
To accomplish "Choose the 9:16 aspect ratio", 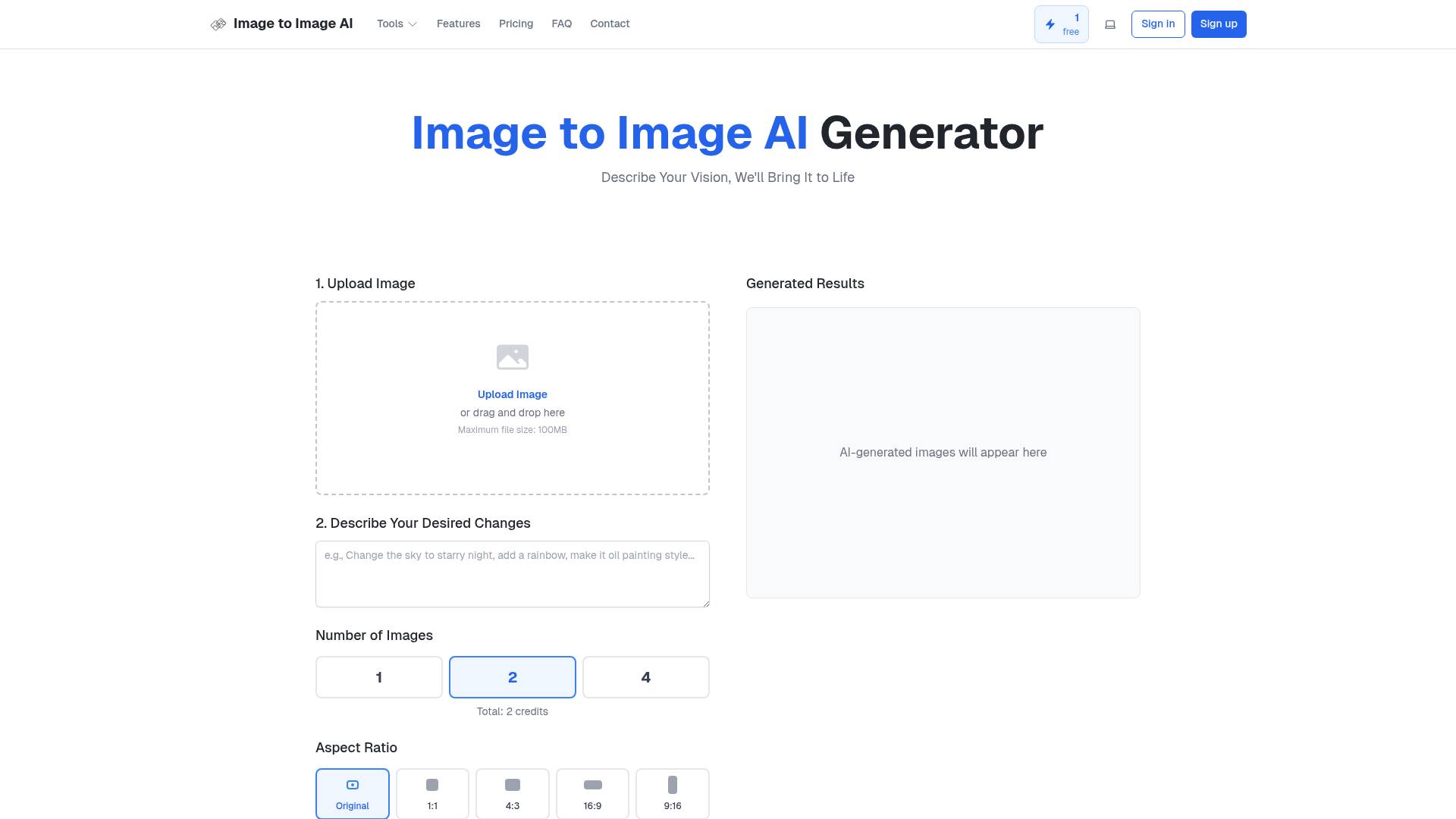I will point(673,793).
